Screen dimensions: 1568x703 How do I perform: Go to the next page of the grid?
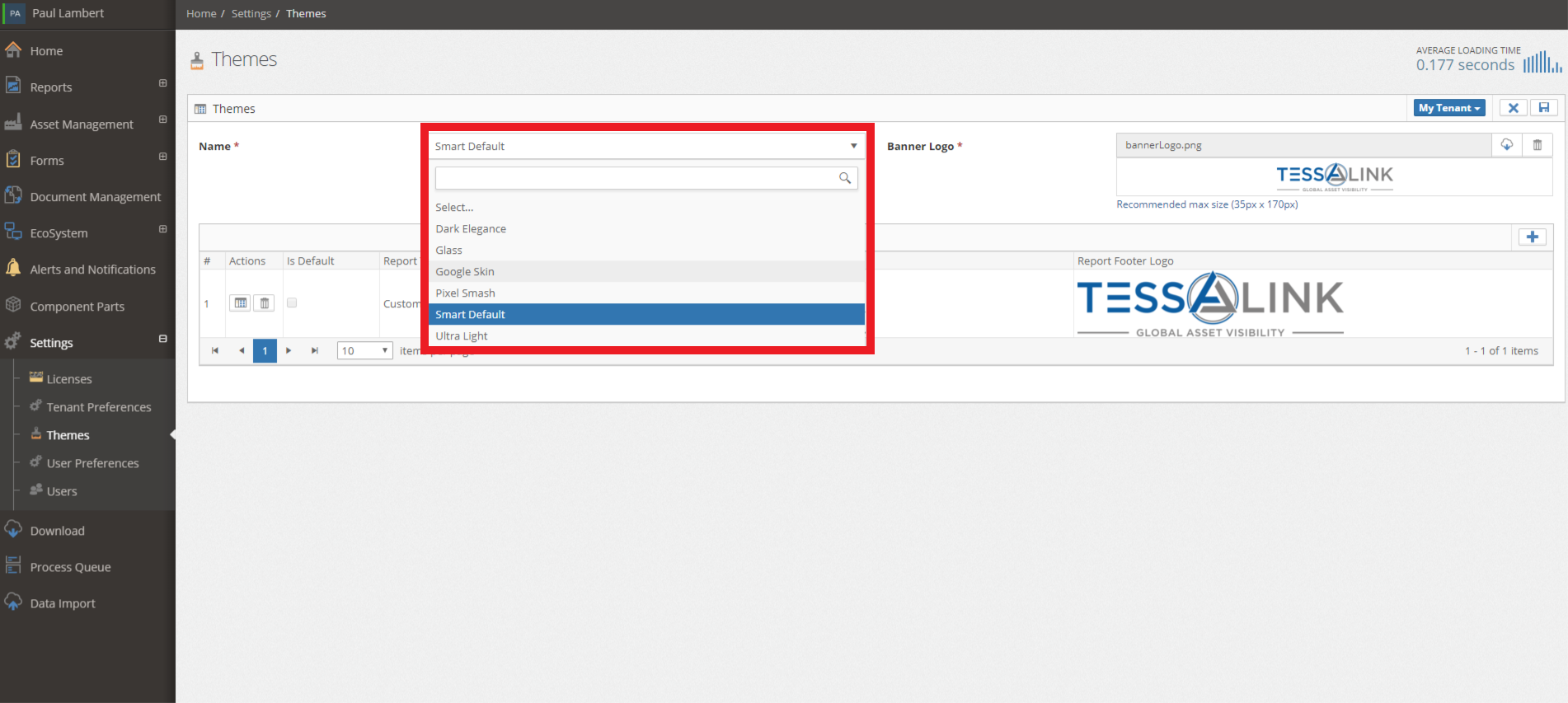point(289,350)
